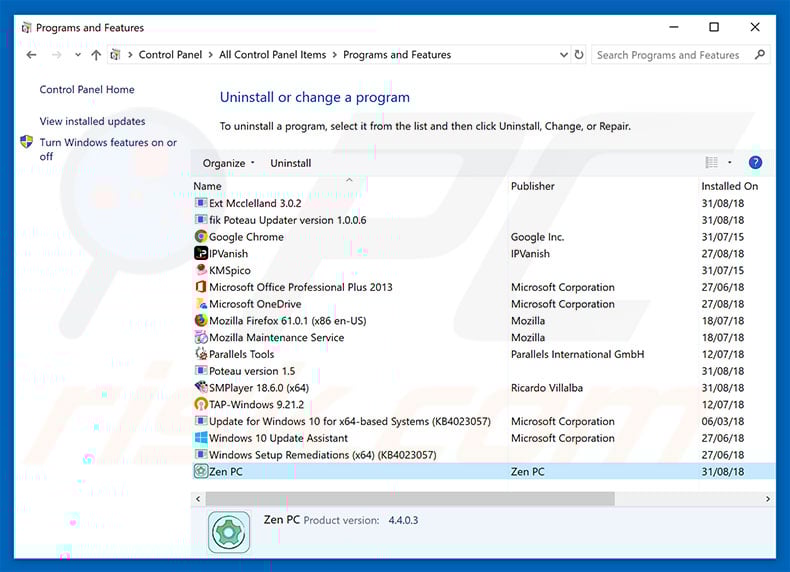
Task: Select Mozilla Firefox 61.0.1 (x86 en-US)
Action: (x=288, y=321)
